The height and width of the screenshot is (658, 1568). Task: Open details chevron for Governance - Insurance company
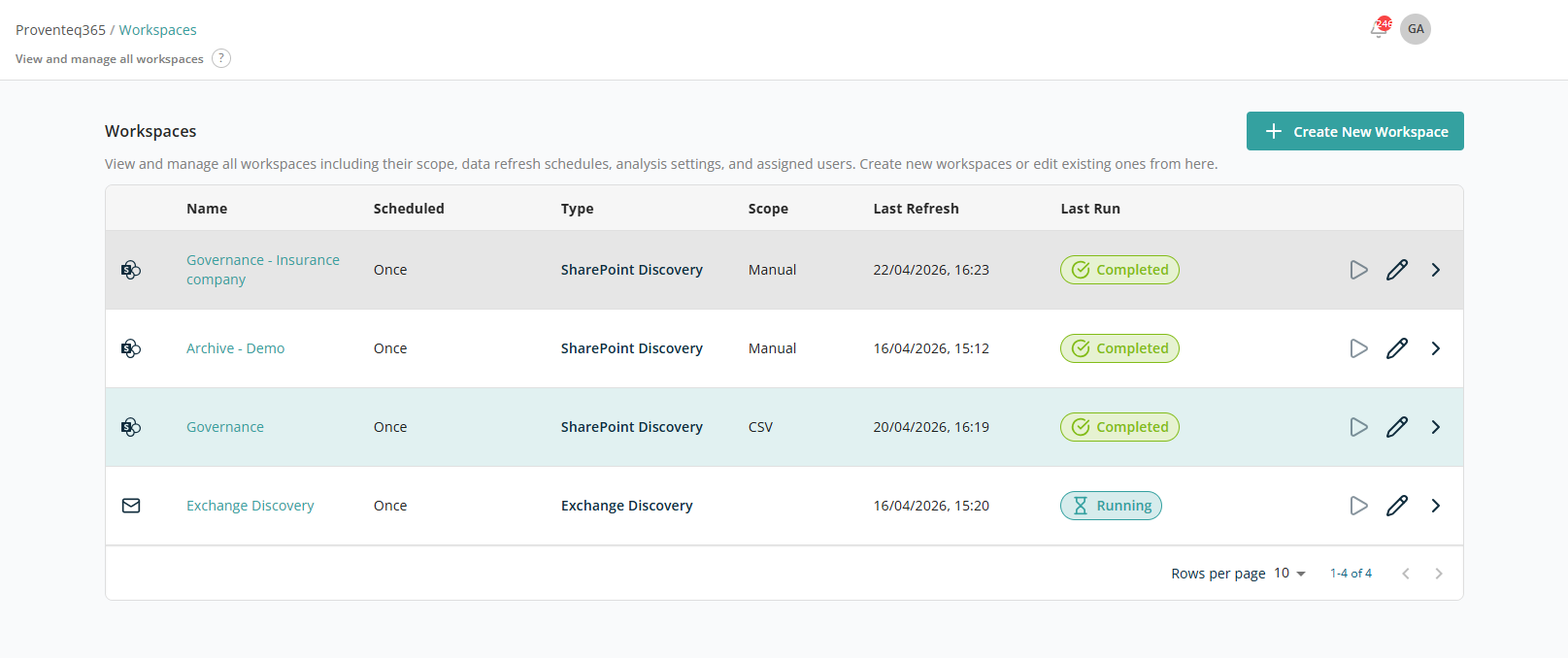(1436, 270)
